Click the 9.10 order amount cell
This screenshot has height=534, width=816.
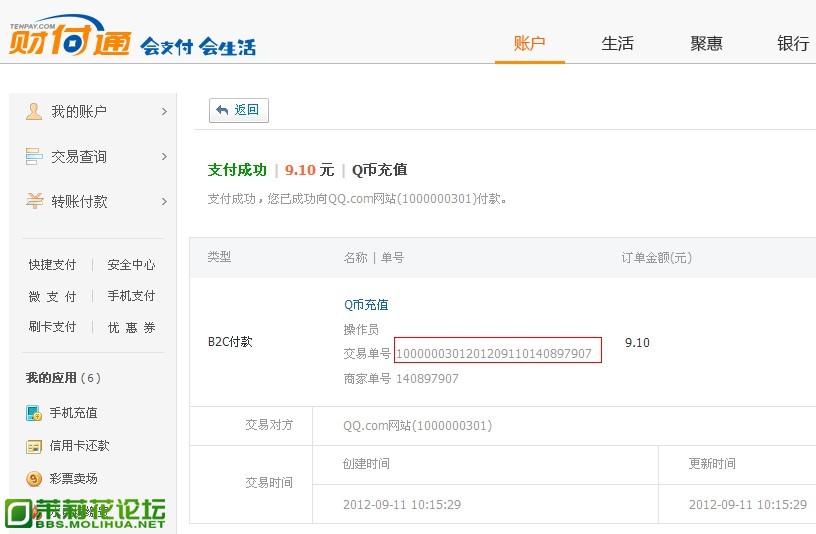click(x=638, y=342)
